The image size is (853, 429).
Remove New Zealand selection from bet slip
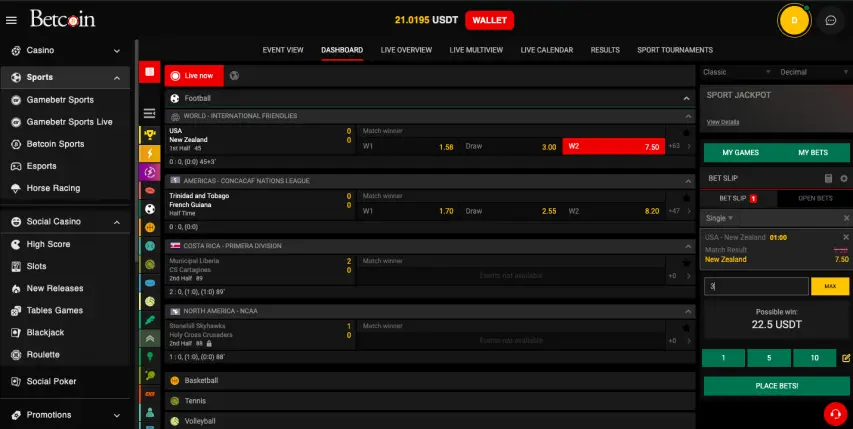[x=845, y=237]
